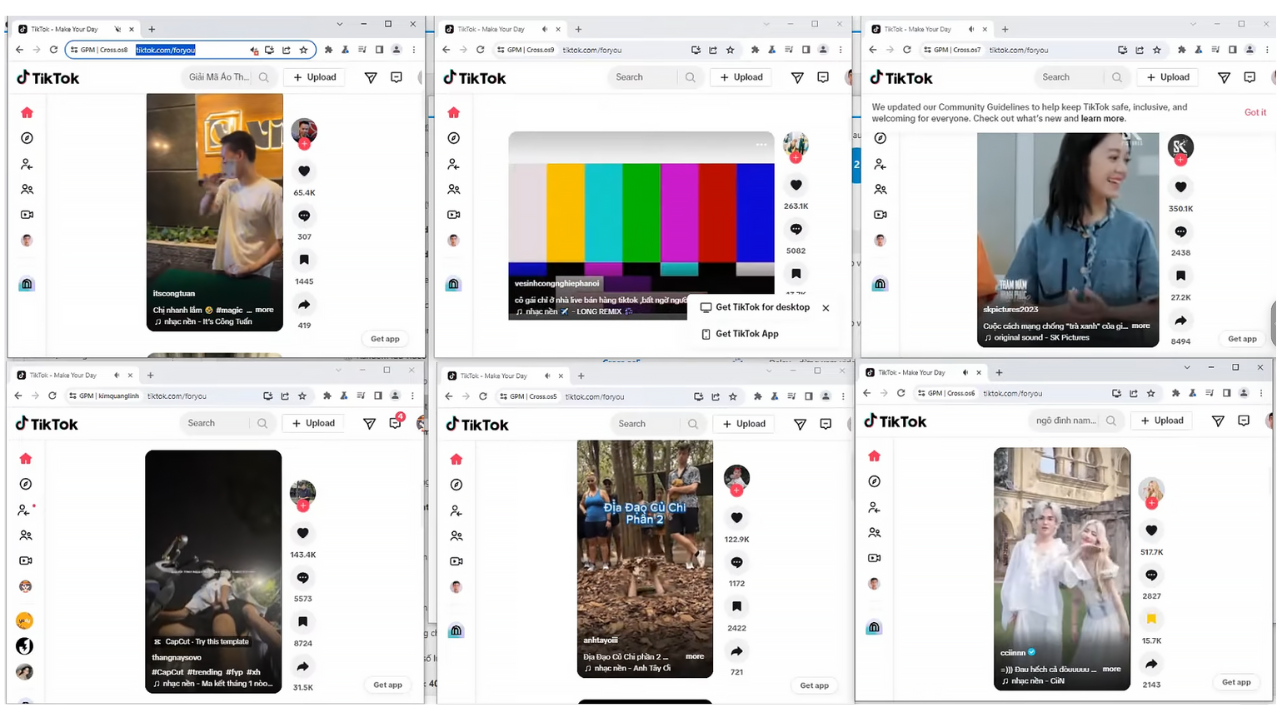1280x720 pixels.
Task: Open comments on the video showing 5082 comments
Action: (796, 229)
